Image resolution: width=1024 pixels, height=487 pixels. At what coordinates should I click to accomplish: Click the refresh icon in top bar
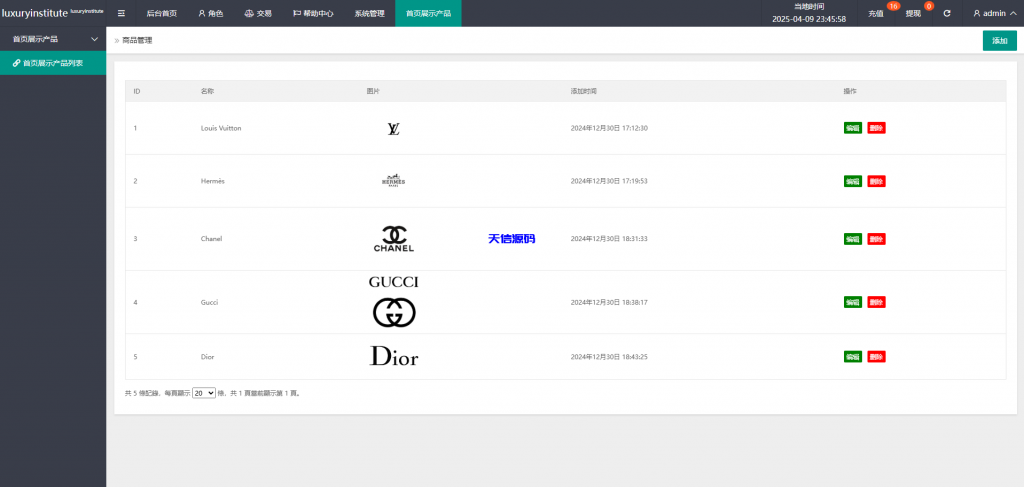(x=947, y=13)
